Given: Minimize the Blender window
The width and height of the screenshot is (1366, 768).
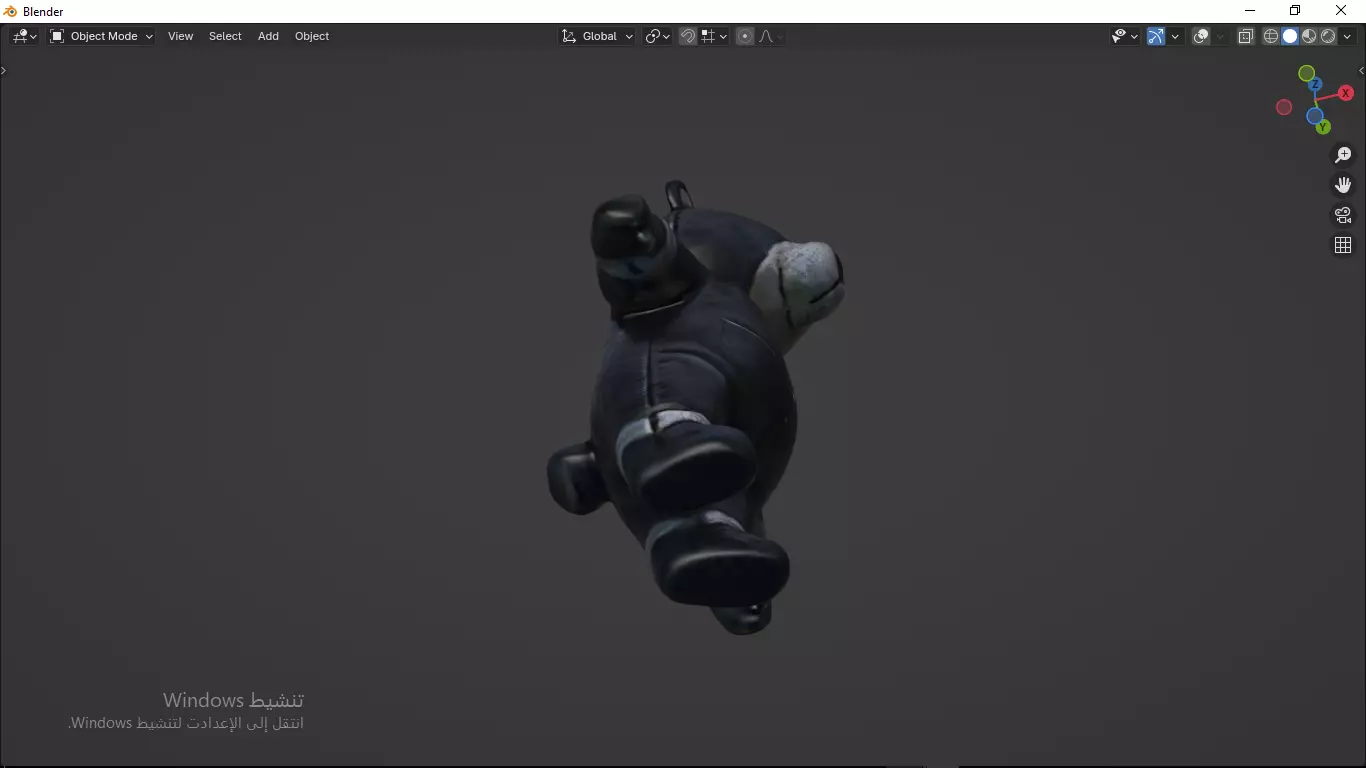Looking at the screenshot, I should pyautogui.click(x=1249, y=11).
